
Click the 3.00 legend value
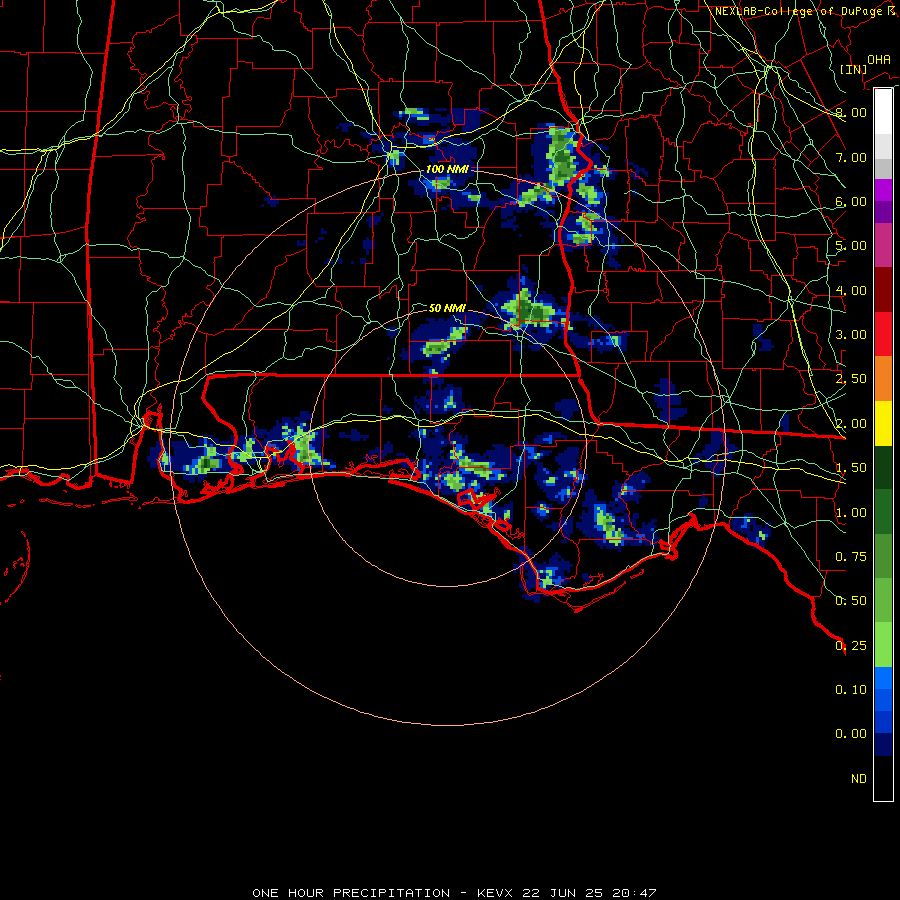pyautogui.click(x=851, y=335)
